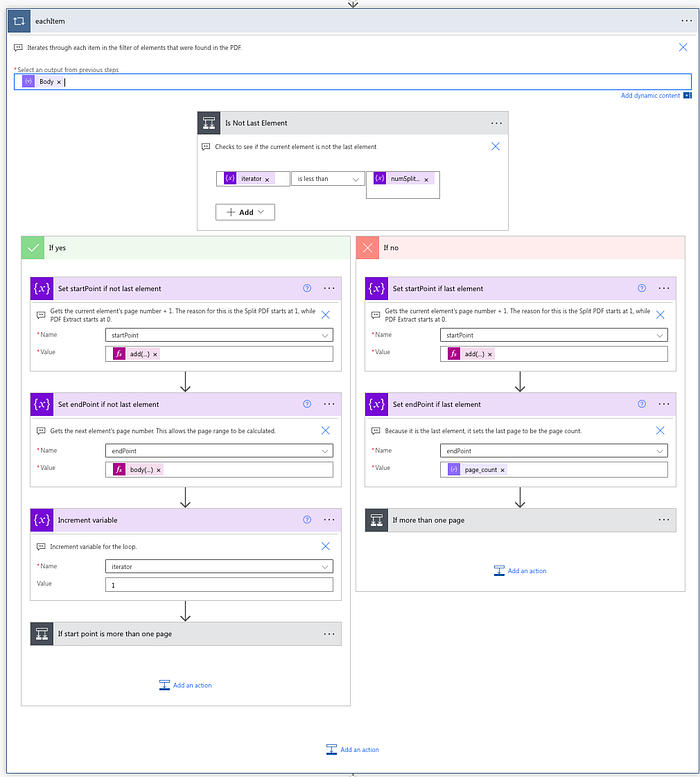Open the Increment variable ellipsis menu
Image resolution: width=700 pixels, height=777 pixels.
[x=329, y=519]
